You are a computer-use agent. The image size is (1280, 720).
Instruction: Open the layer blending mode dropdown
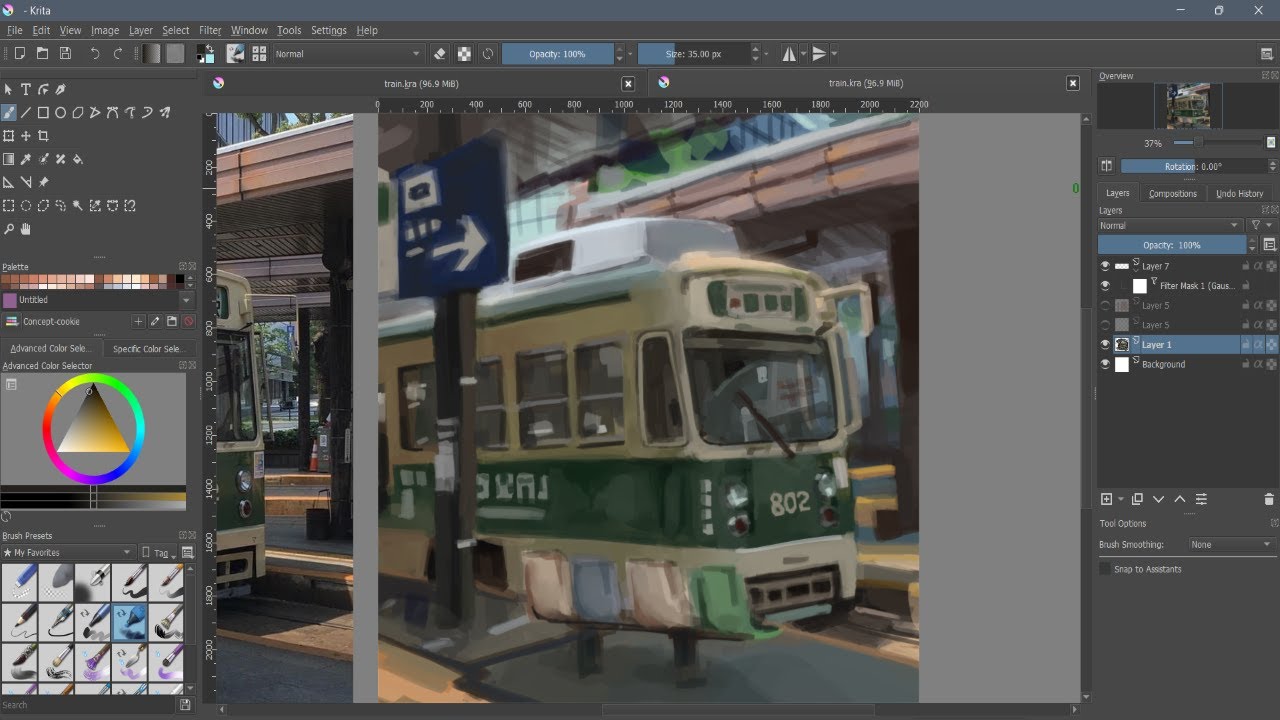[x=1170, y=226]
